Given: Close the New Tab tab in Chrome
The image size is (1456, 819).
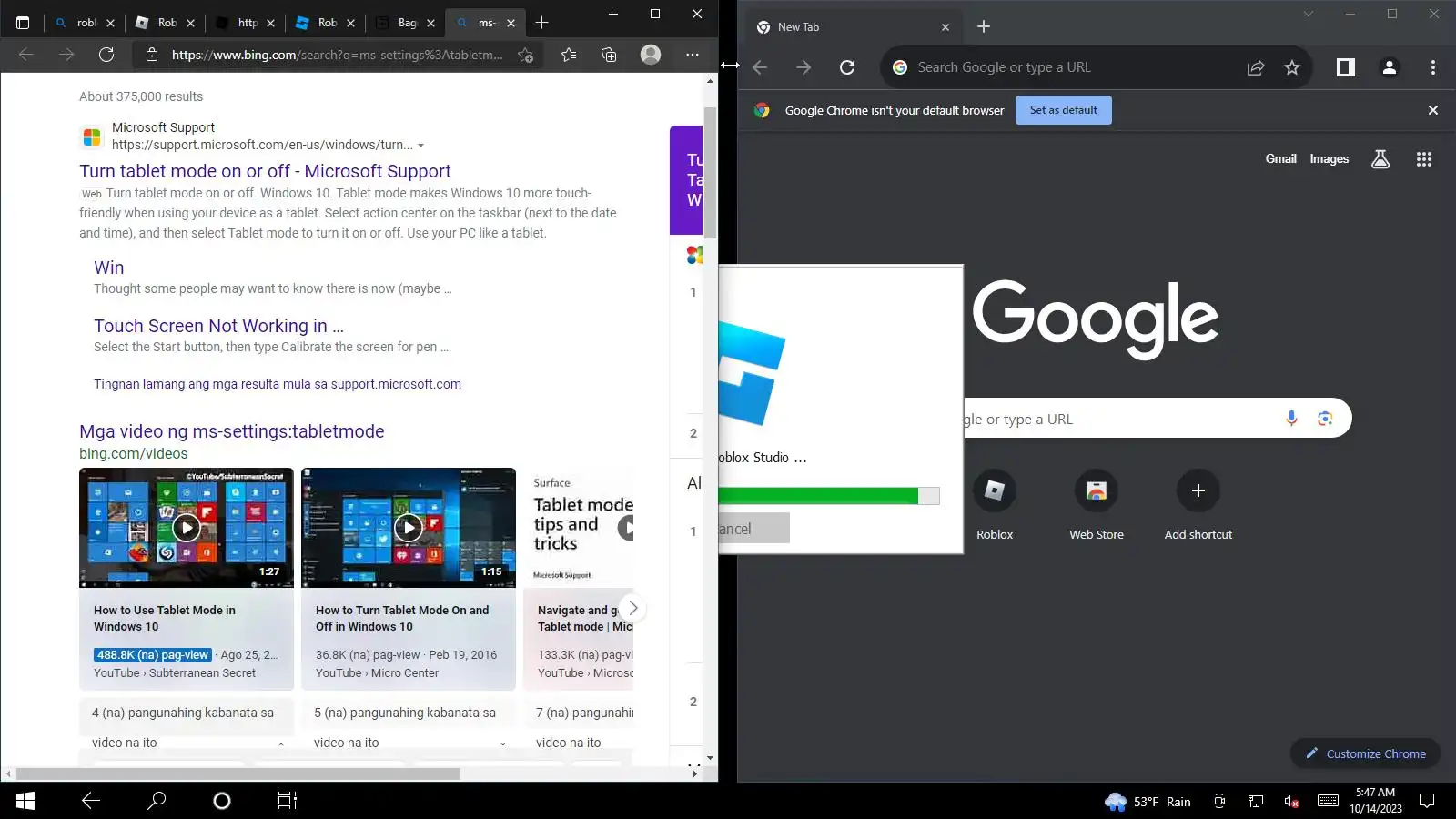Looking at the screenshot, I should point(945,27).
